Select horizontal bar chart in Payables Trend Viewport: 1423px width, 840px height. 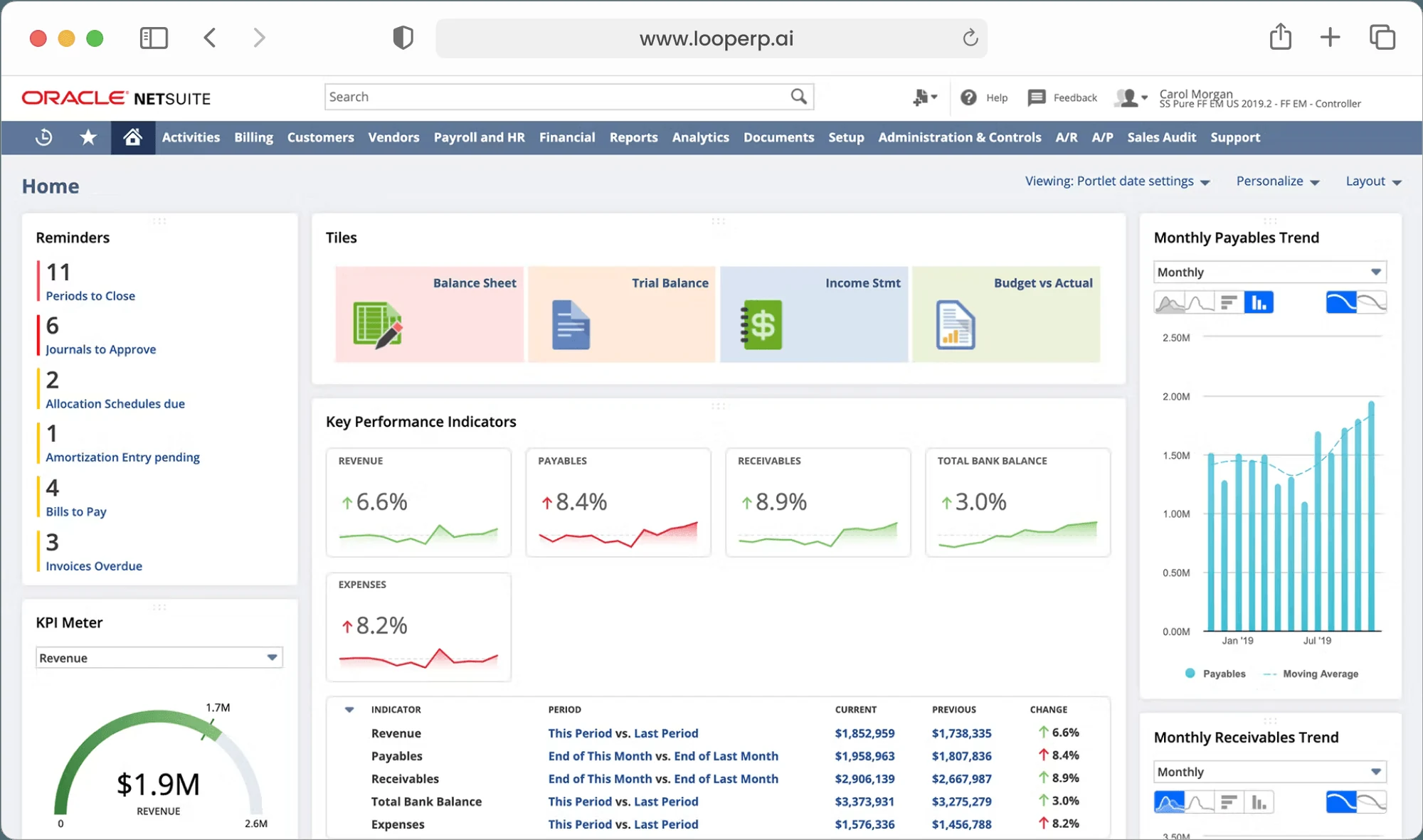(1229, 303)
